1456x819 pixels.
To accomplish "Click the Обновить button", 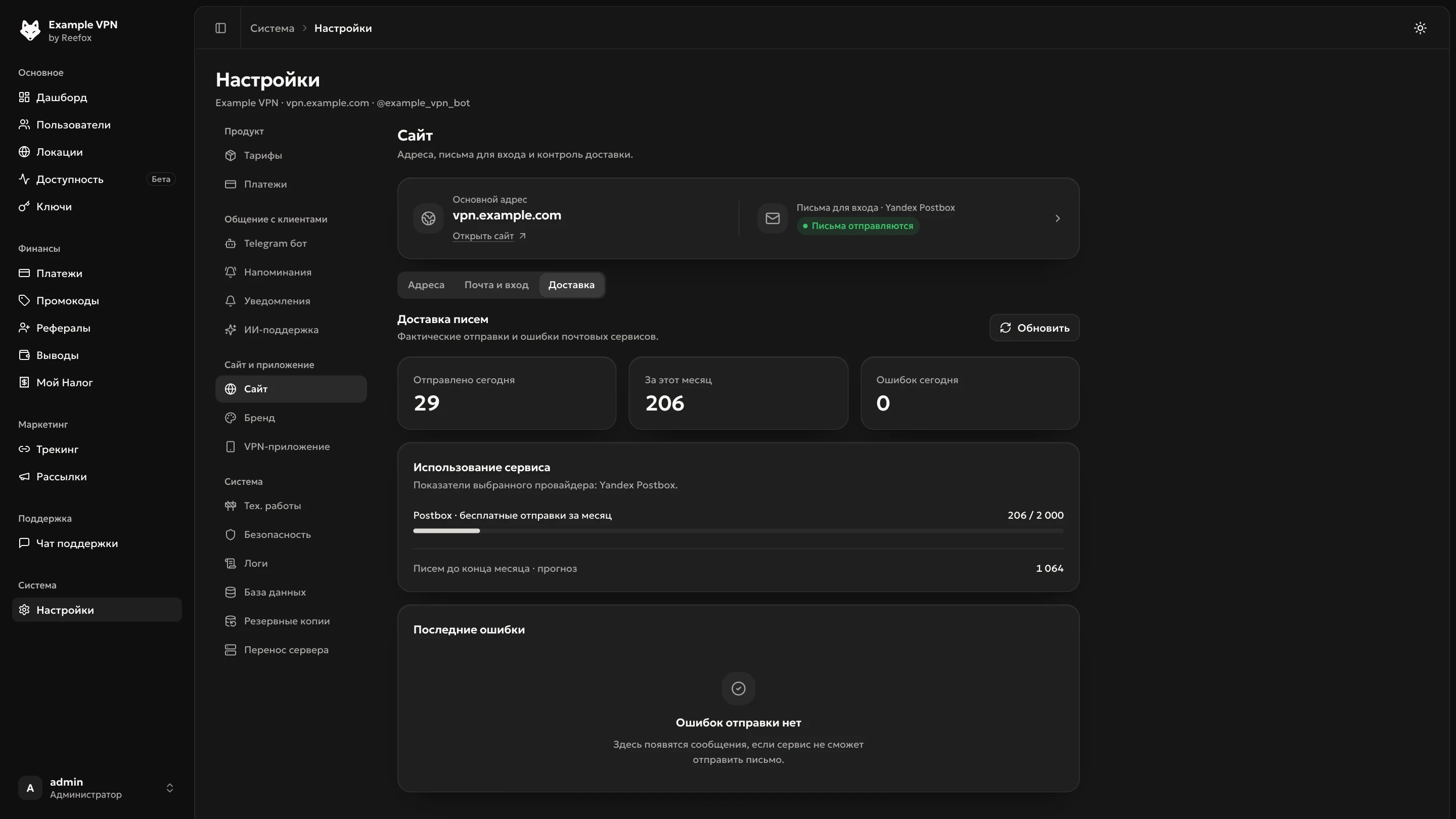I will pyautogui.click(x=1034, y=328).
